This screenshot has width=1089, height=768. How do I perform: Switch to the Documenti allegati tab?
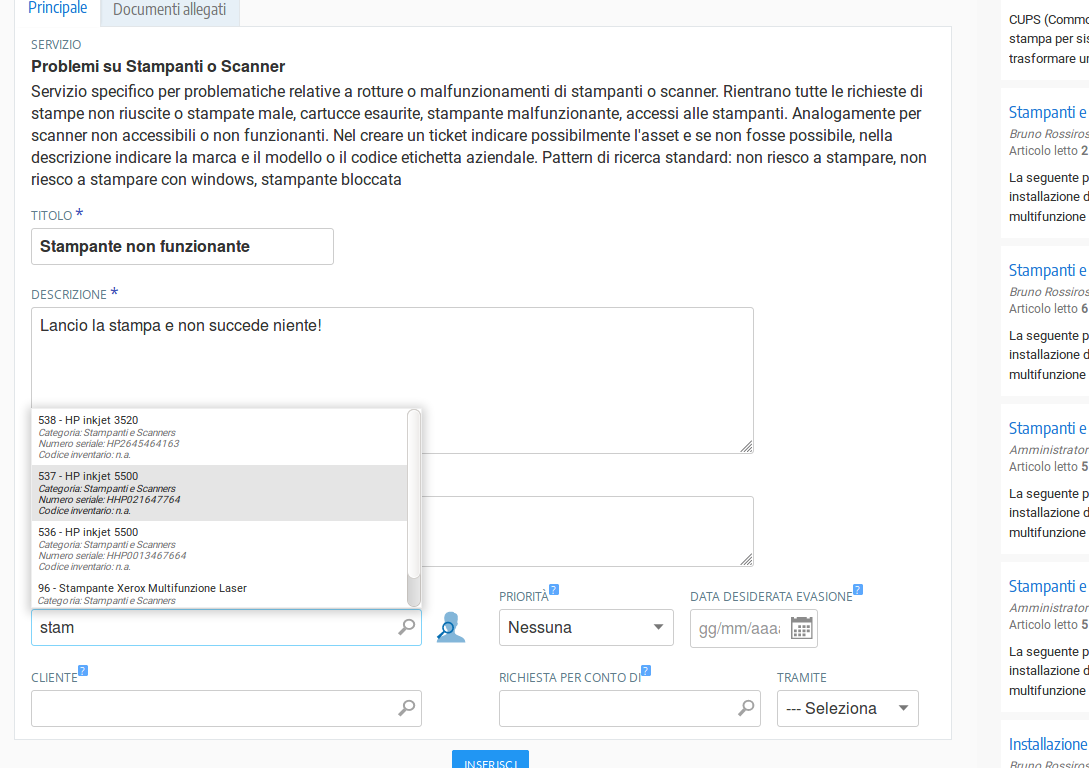pyautogui.click(x=169, y=10)
